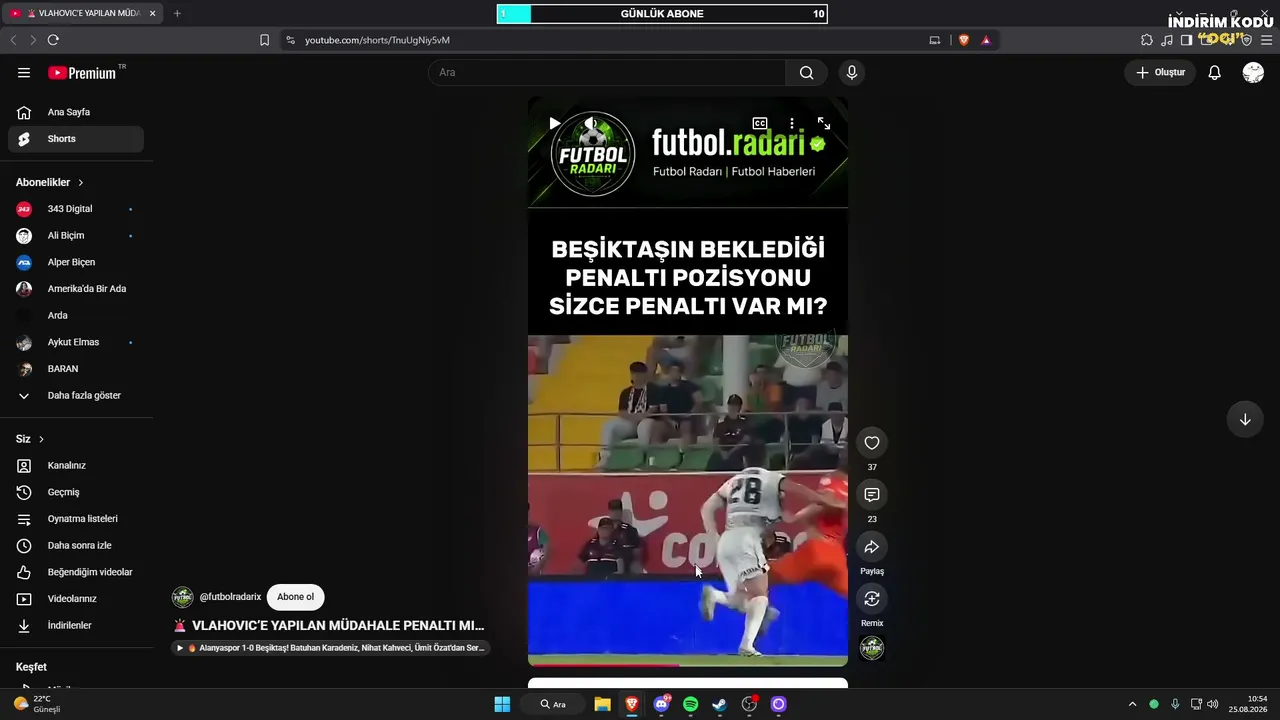The image size is (1280, 720).
Task: Open the Amerika'da Bir Ada channel
Action: pyautogui.click(x=76, y=289)
